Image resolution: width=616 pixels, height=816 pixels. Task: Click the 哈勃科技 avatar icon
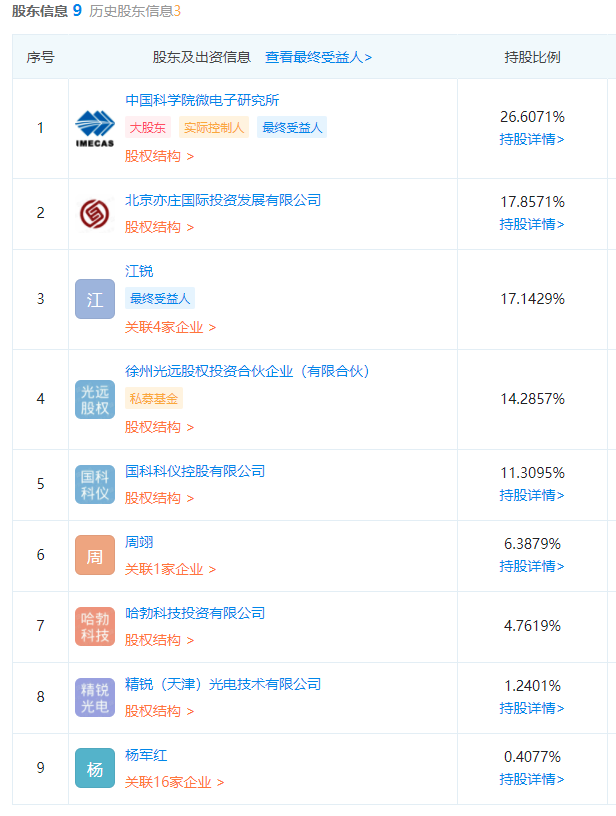(x=95, y=626)
